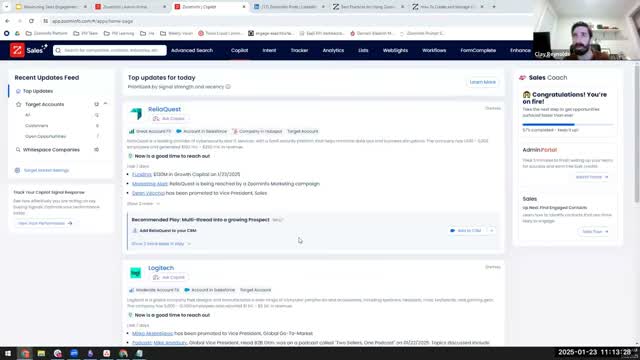Open the Advanced Search menu item

[x=192, y=51]
